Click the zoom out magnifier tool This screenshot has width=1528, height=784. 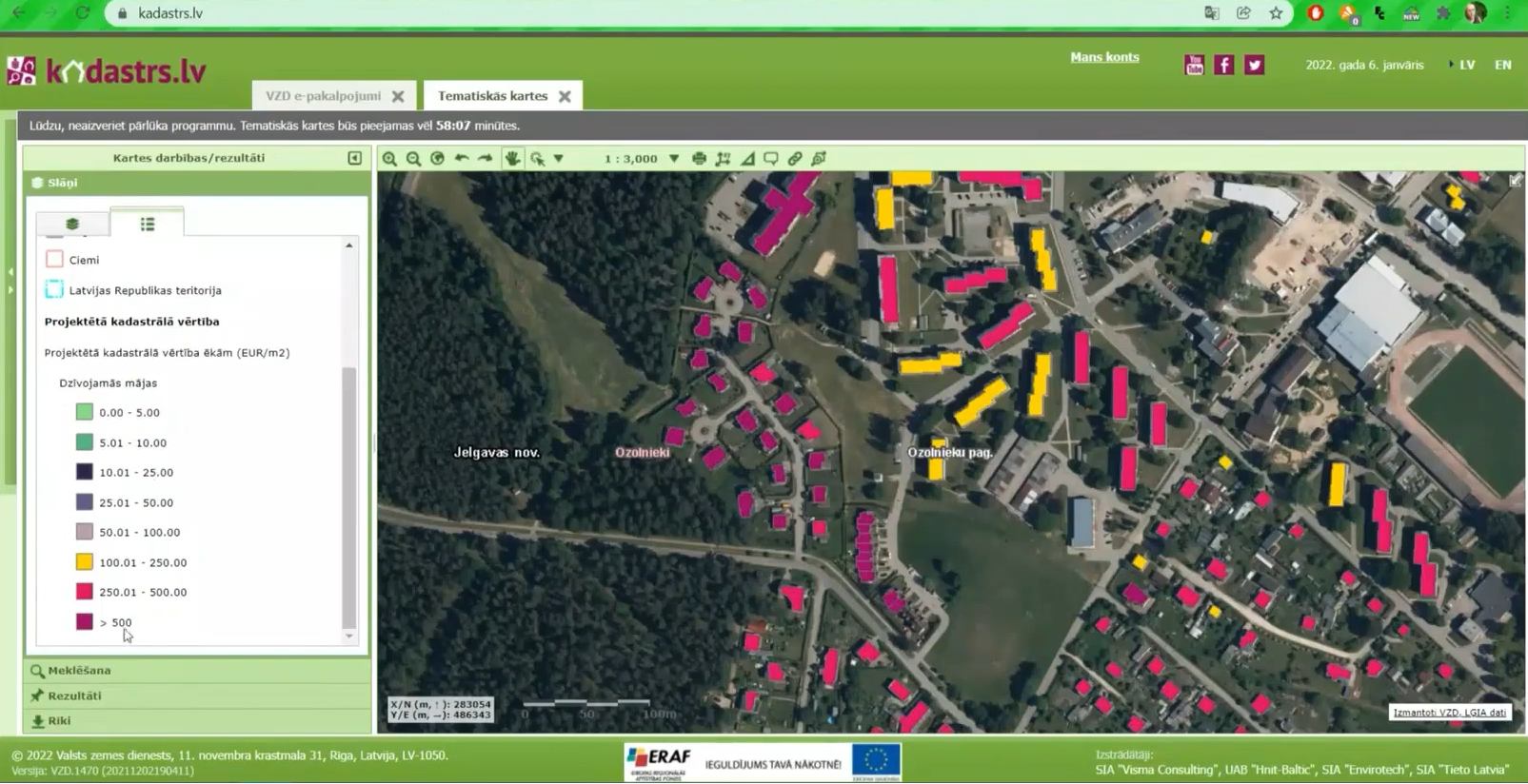(x=413, y=159)
